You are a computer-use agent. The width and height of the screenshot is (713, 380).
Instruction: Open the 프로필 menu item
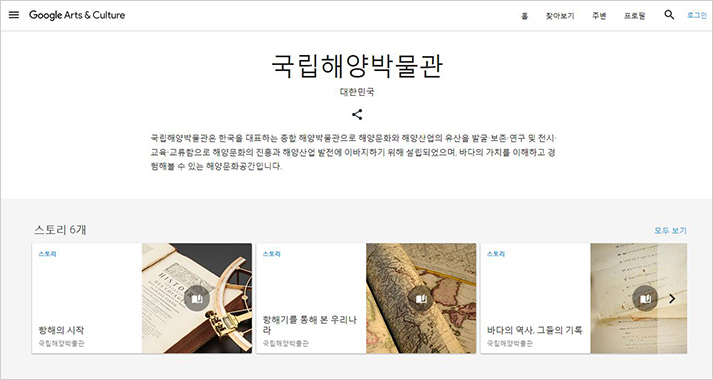[x=634, y=16]
